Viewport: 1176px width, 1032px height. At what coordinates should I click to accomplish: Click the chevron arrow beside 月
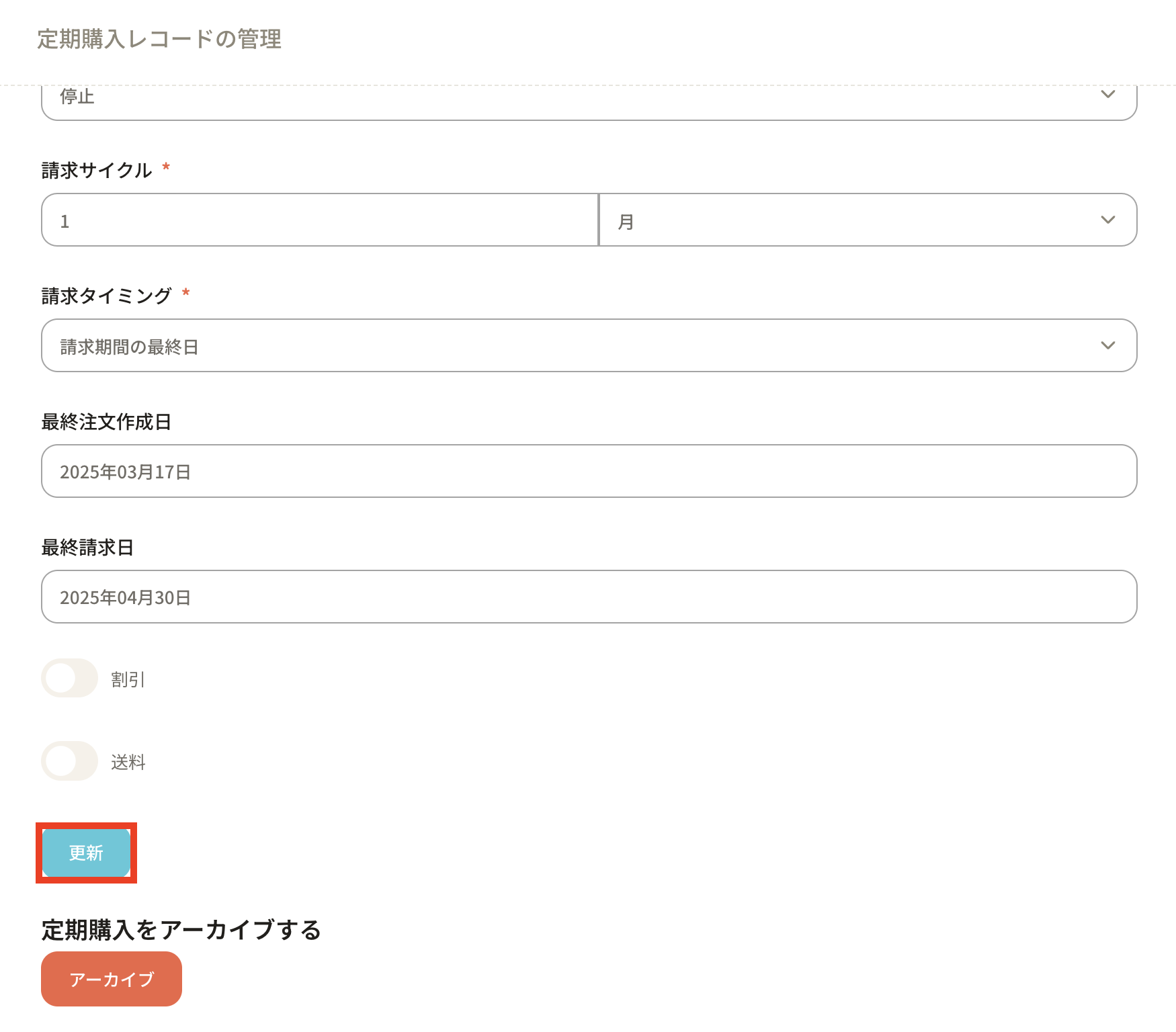1107,220
